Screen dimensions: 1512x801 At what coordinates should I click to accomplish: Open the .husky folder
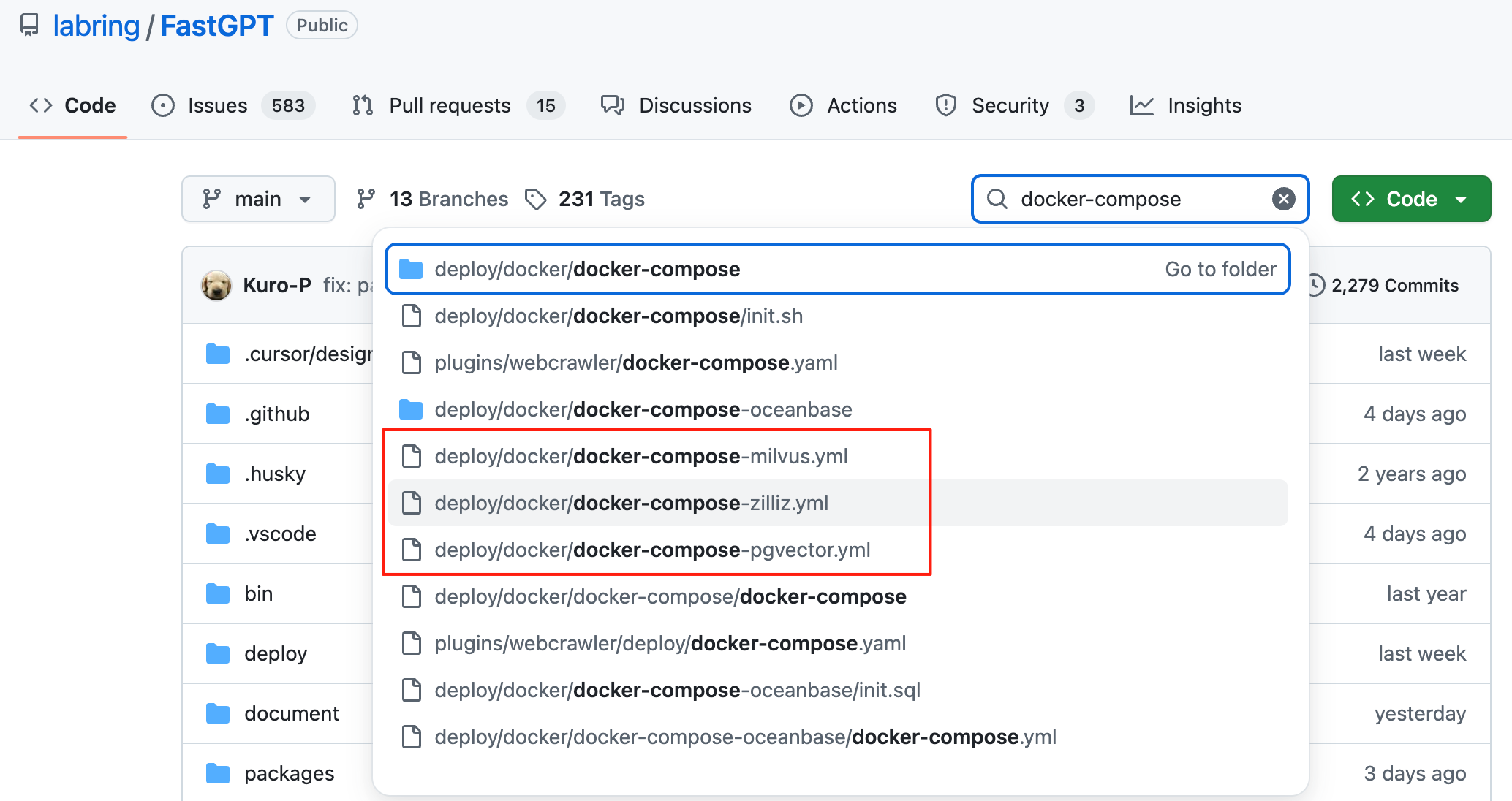275,474
